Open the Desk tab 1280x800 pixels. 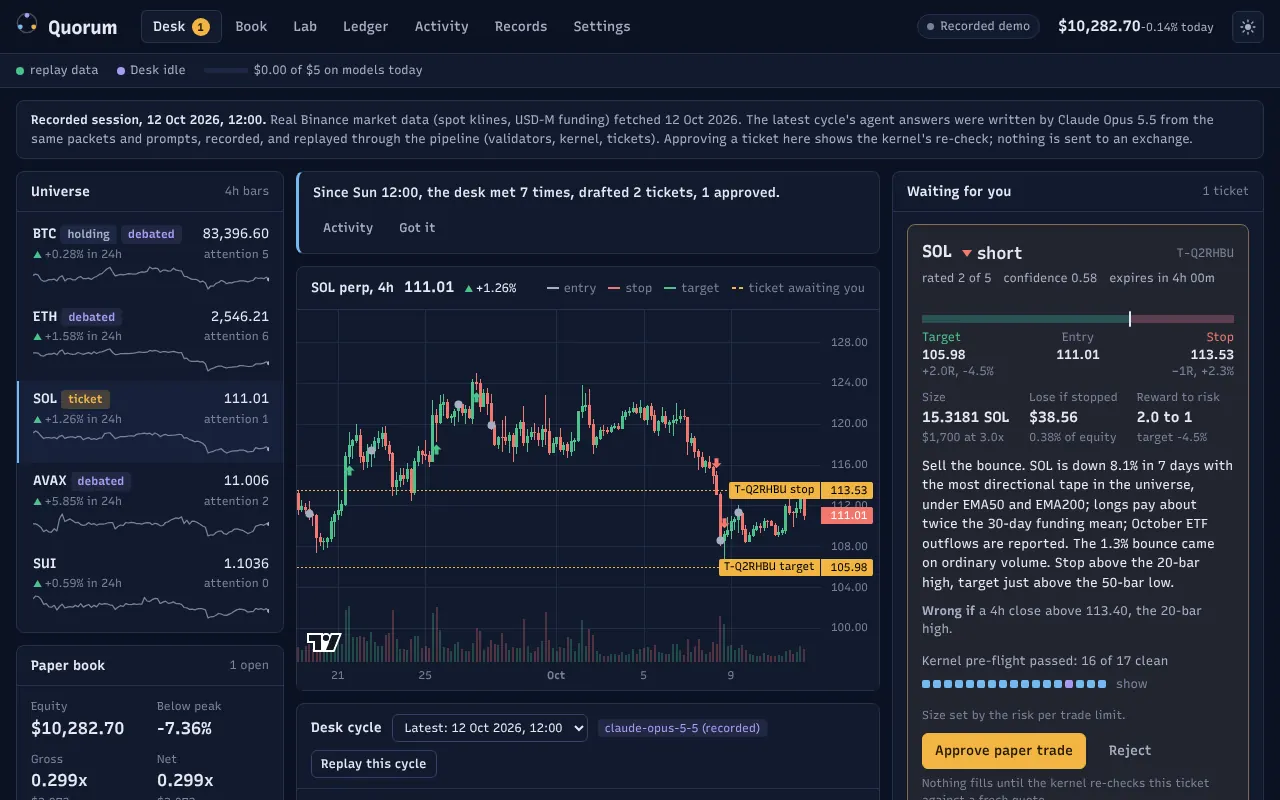[181, 26]
